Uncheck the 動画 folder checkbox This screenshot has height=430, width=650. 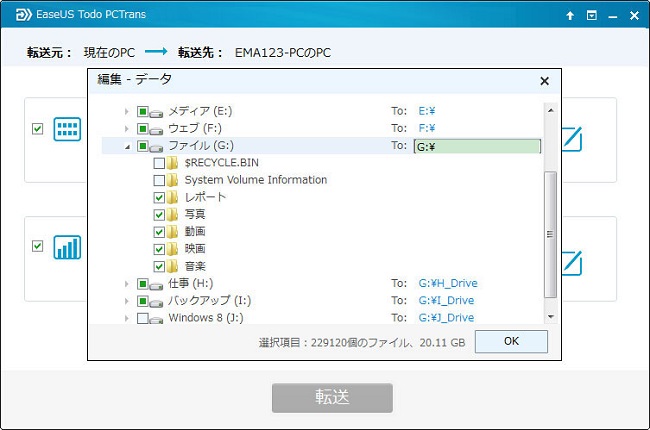tap(159, 232)
